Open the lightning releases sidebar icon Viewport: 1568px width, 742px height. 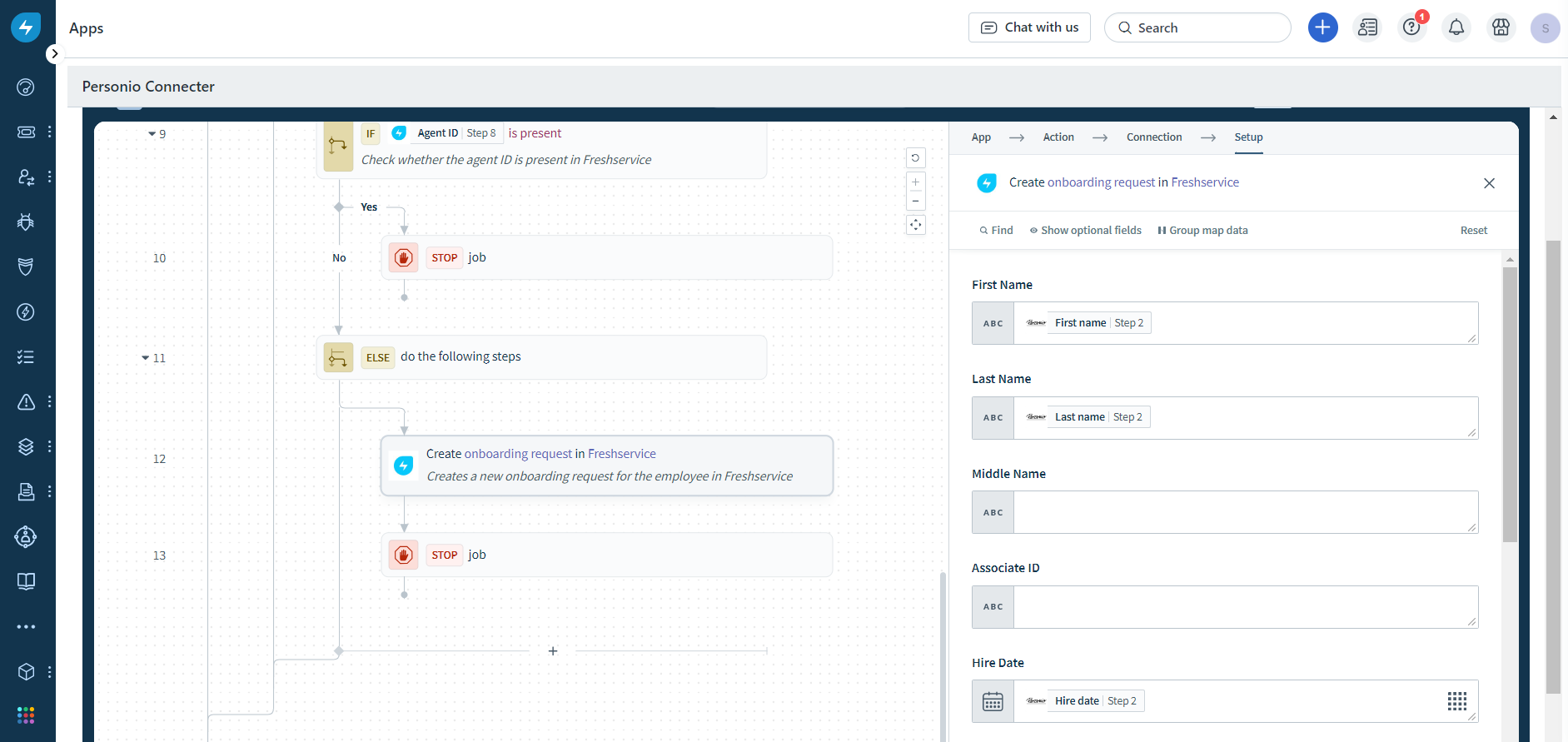click(x=26, y=312)
